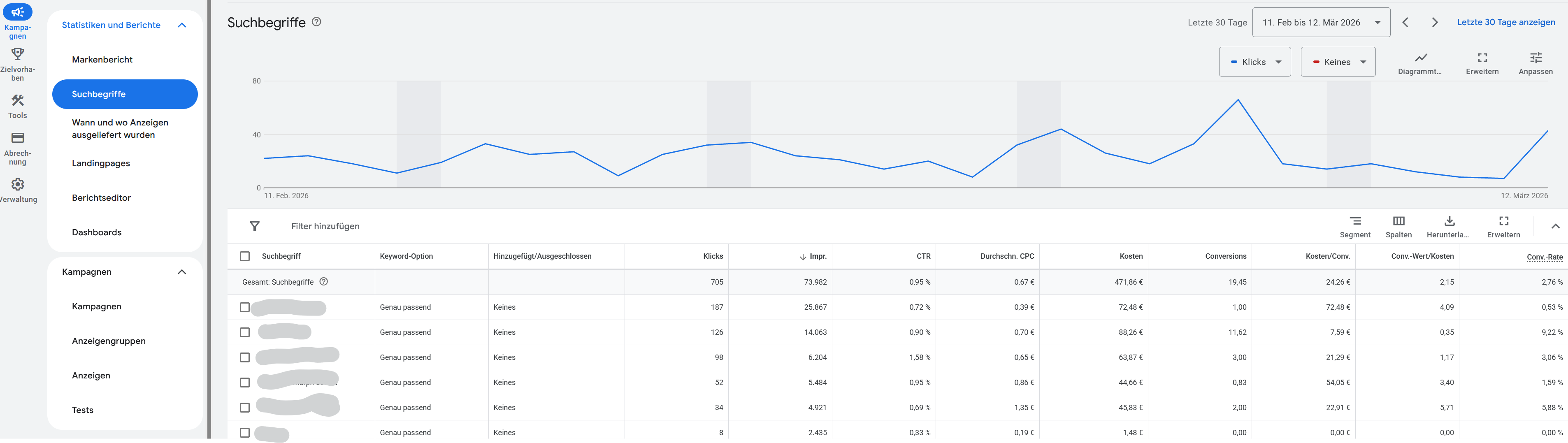Click the Spalten icon to adjust columns
Image resolution: width=1568 pixels, height=443 pixels.
pyautogui.click(x=1399, y=225)
